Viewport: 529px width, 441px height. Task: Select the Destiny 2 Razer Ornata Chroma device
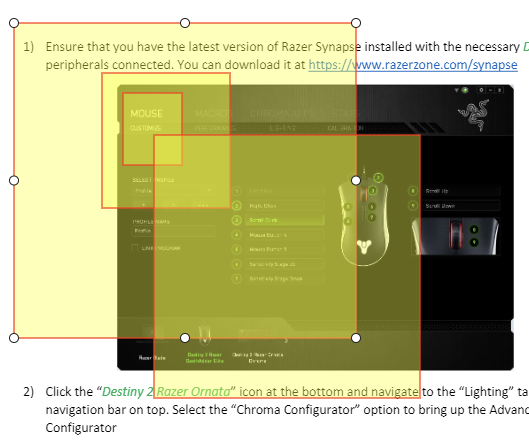tap(257, 345)
